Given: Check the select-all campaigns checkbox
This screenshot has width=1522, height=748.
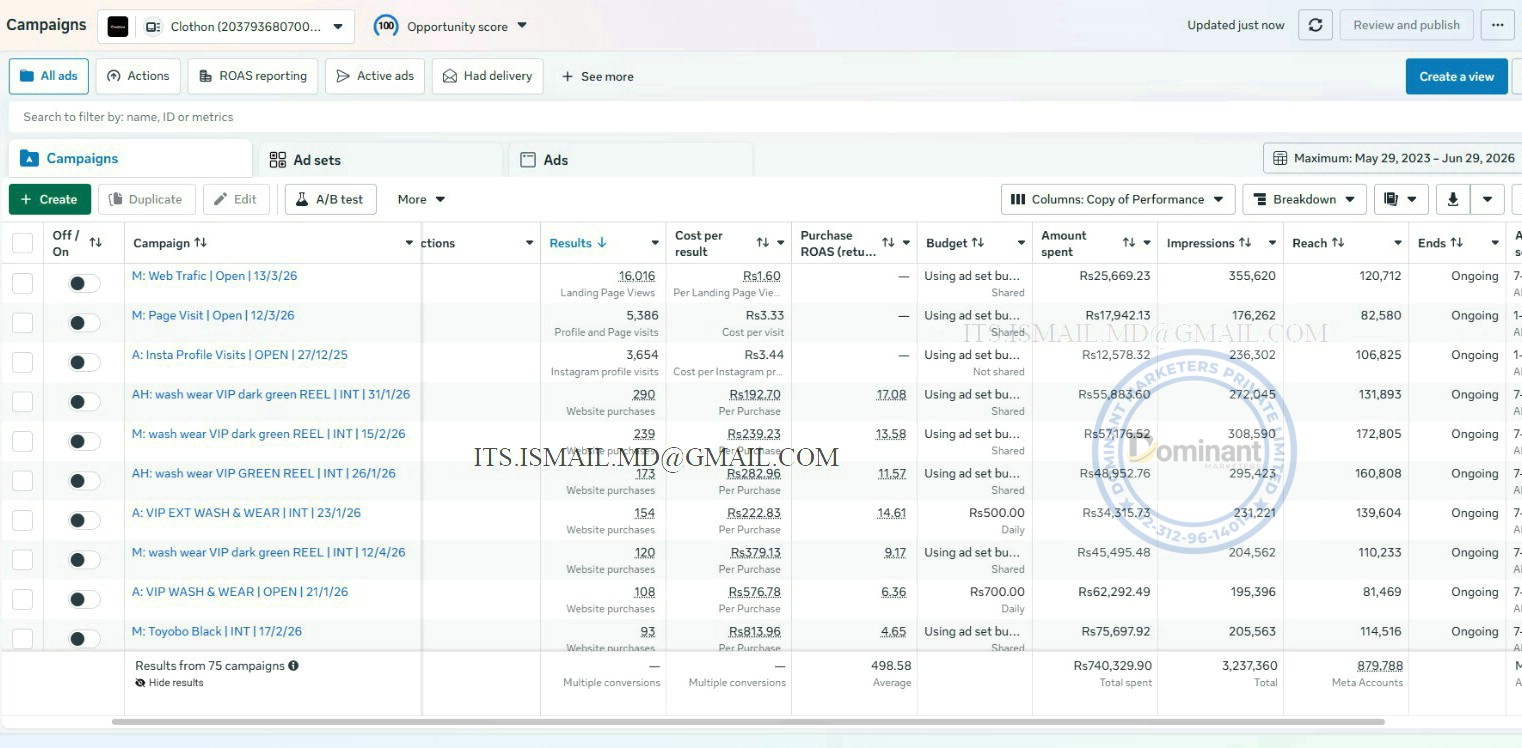Looking at the screenshot, I should click(22, 243).
